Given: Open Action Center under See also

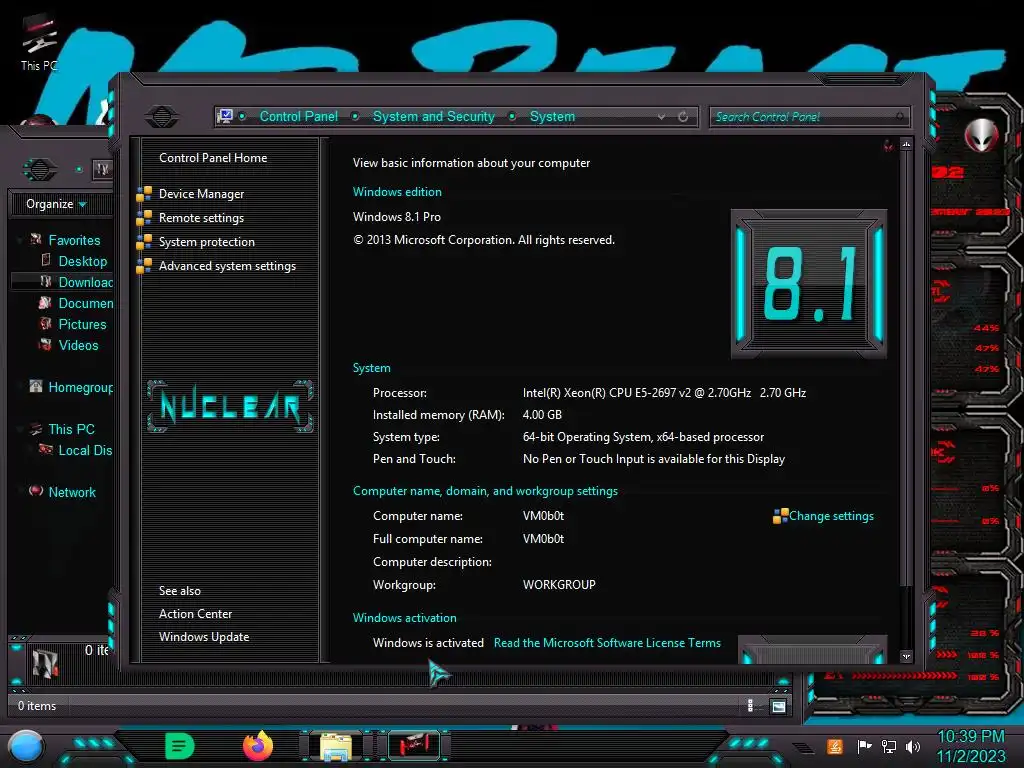Looking at the screenshot, I should [195, 614].
